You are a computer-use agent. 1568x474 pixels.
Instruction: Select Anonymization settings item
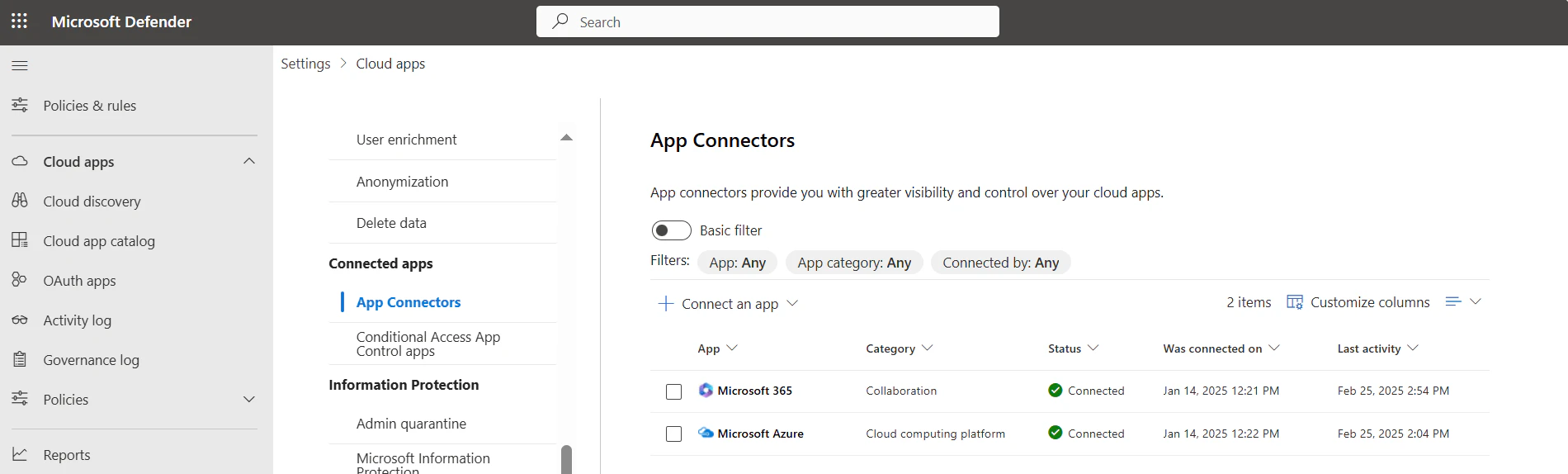(x=402, y=182)
